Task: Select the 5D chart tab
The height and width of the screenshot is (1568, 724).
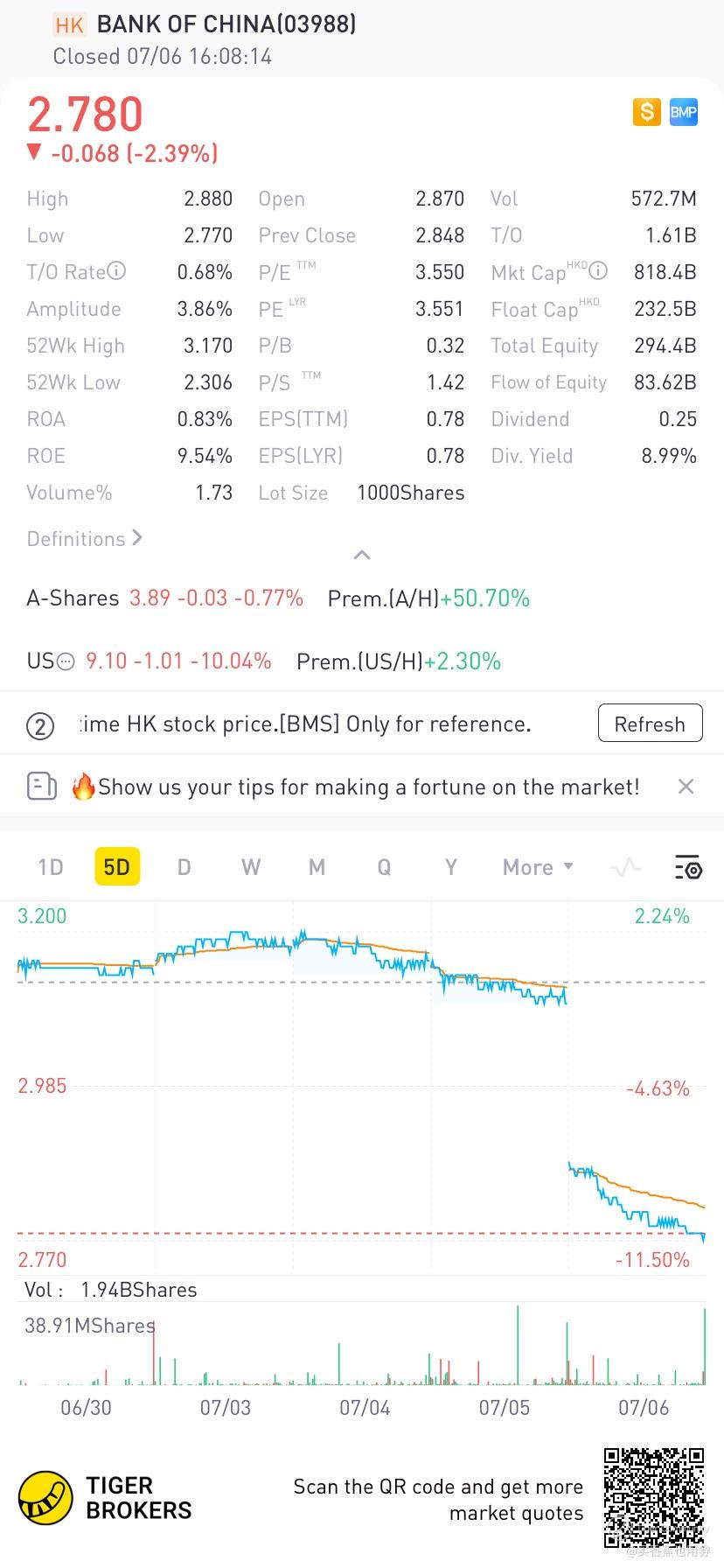Action: pyautogui.click(x=116, y=867)
